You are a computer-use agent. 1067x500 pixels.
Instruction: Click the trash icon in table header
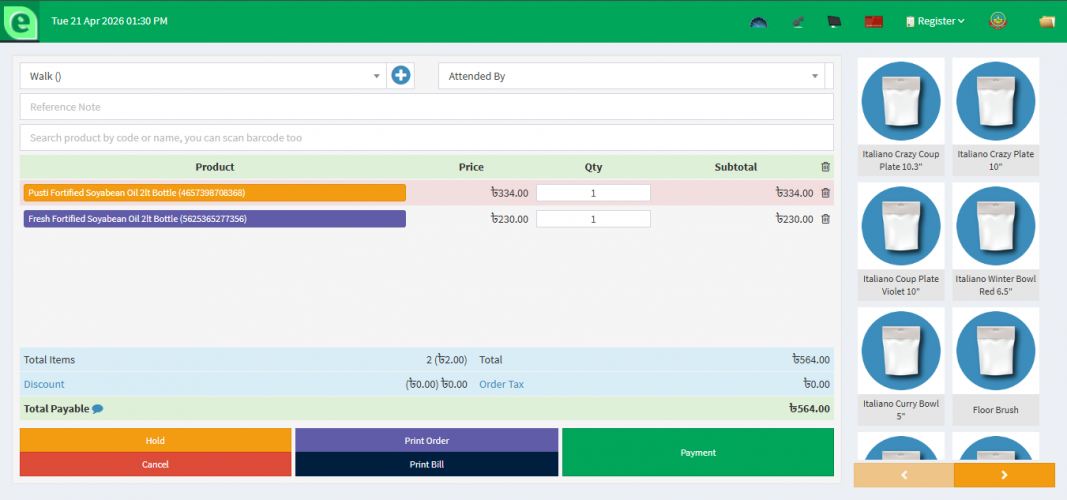[x=825, y=167]
